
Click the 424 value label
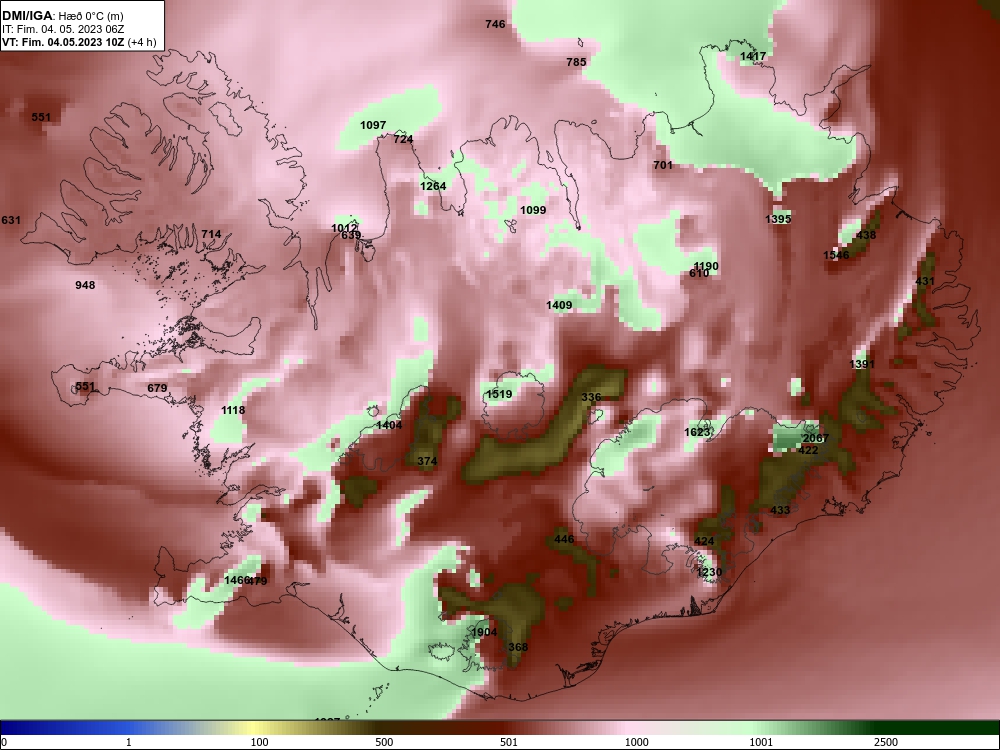(703, 541)
